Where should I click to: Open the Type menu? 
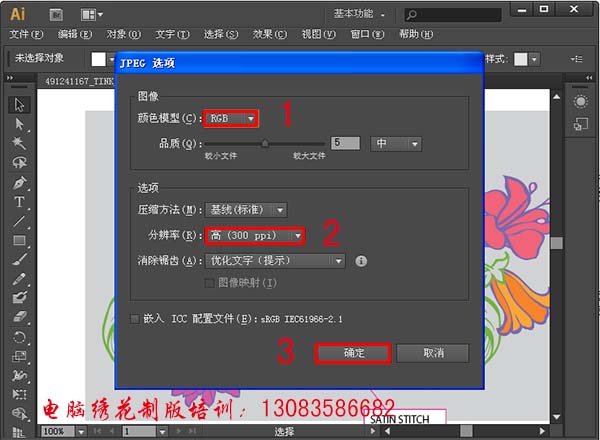(x=172, y=34)
